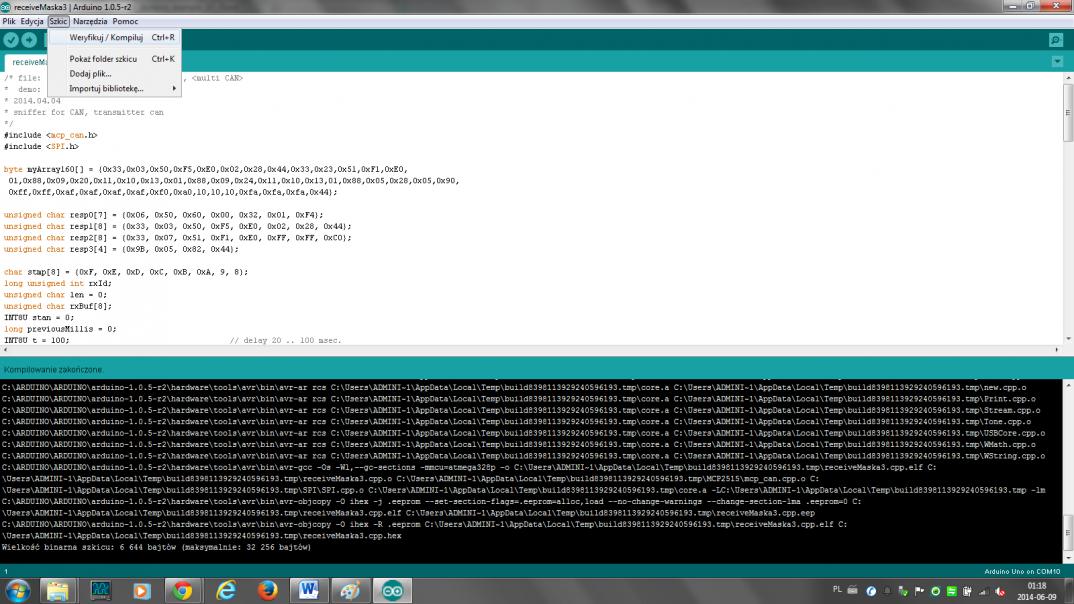Open the Serial Monitor
The image size is (1074, 604).
(1056, 40)
